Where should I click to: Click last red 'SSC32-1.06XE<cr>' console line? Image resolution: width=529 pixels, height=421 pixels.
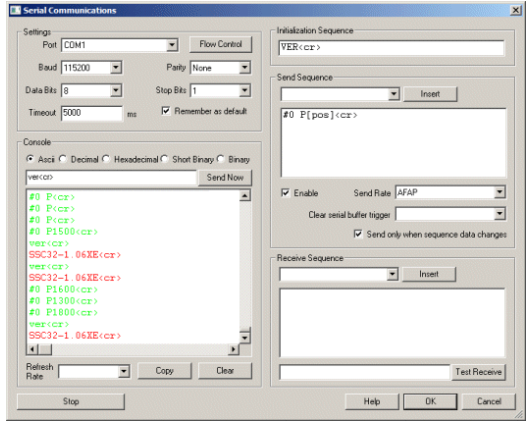[x=75, y=336]
